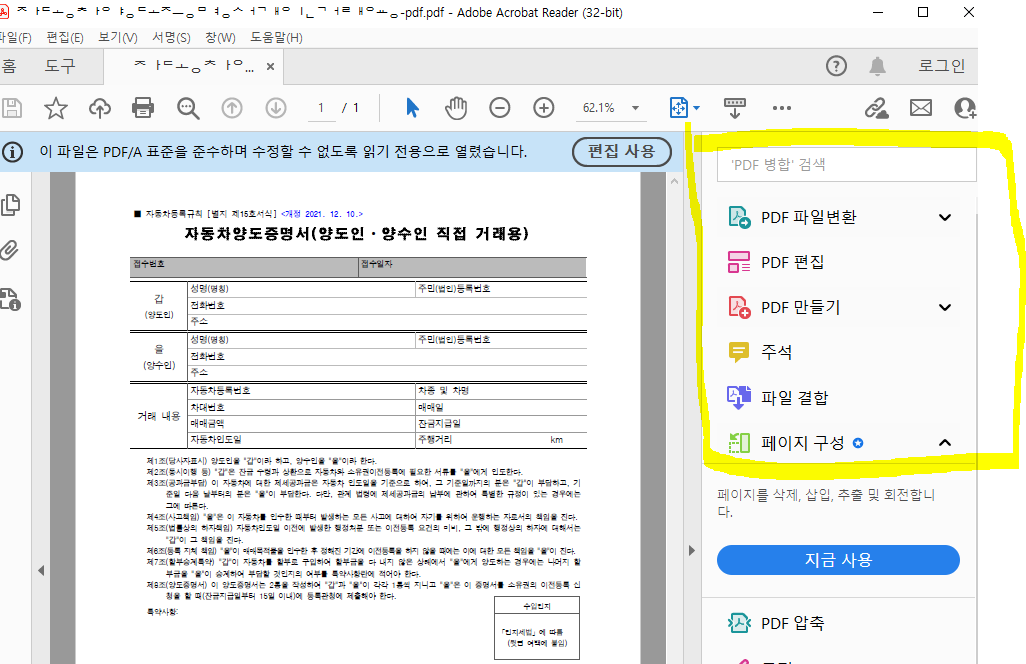Open more tools with the ellipsis icon

pyautogui.click(x=781, y=107)
